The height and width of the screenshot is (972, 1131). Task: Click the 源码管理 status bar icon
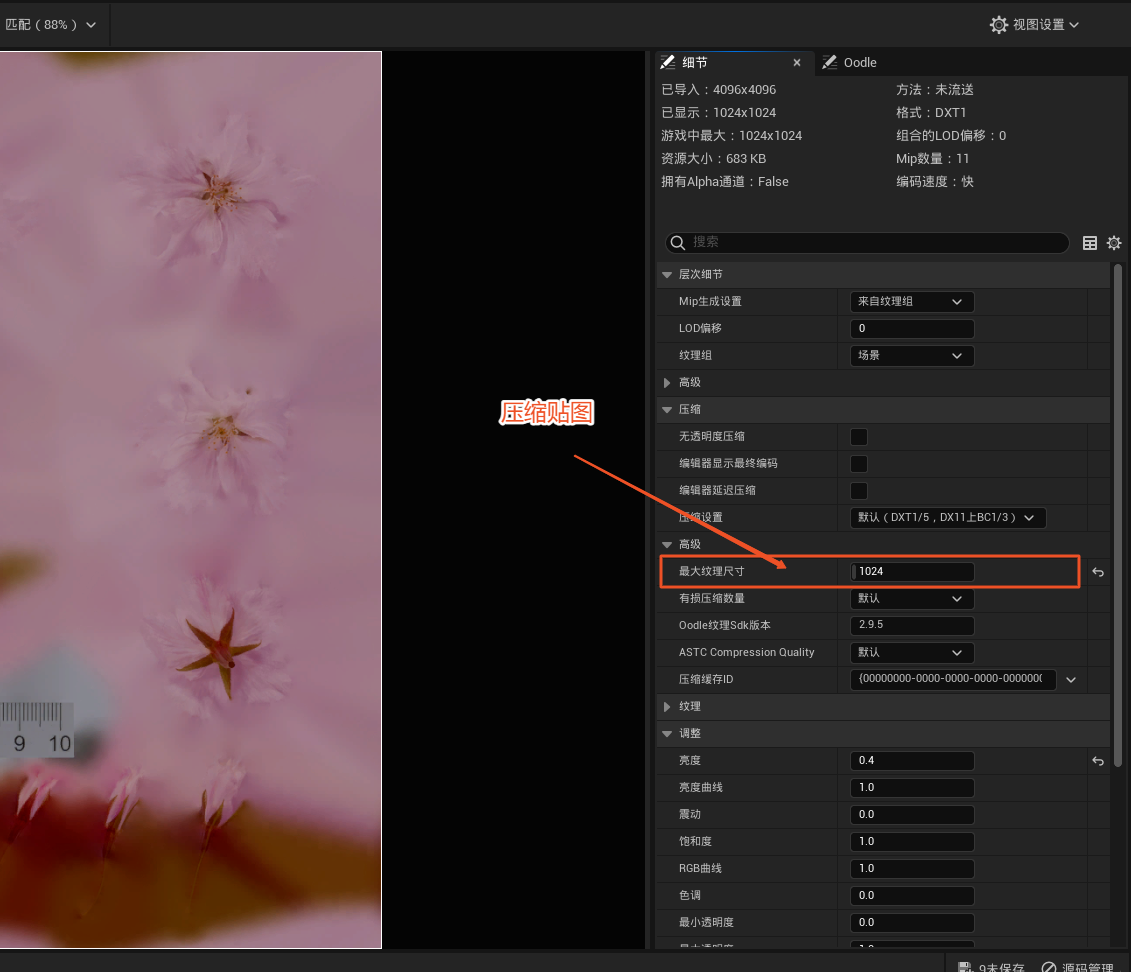point(1049,967)
